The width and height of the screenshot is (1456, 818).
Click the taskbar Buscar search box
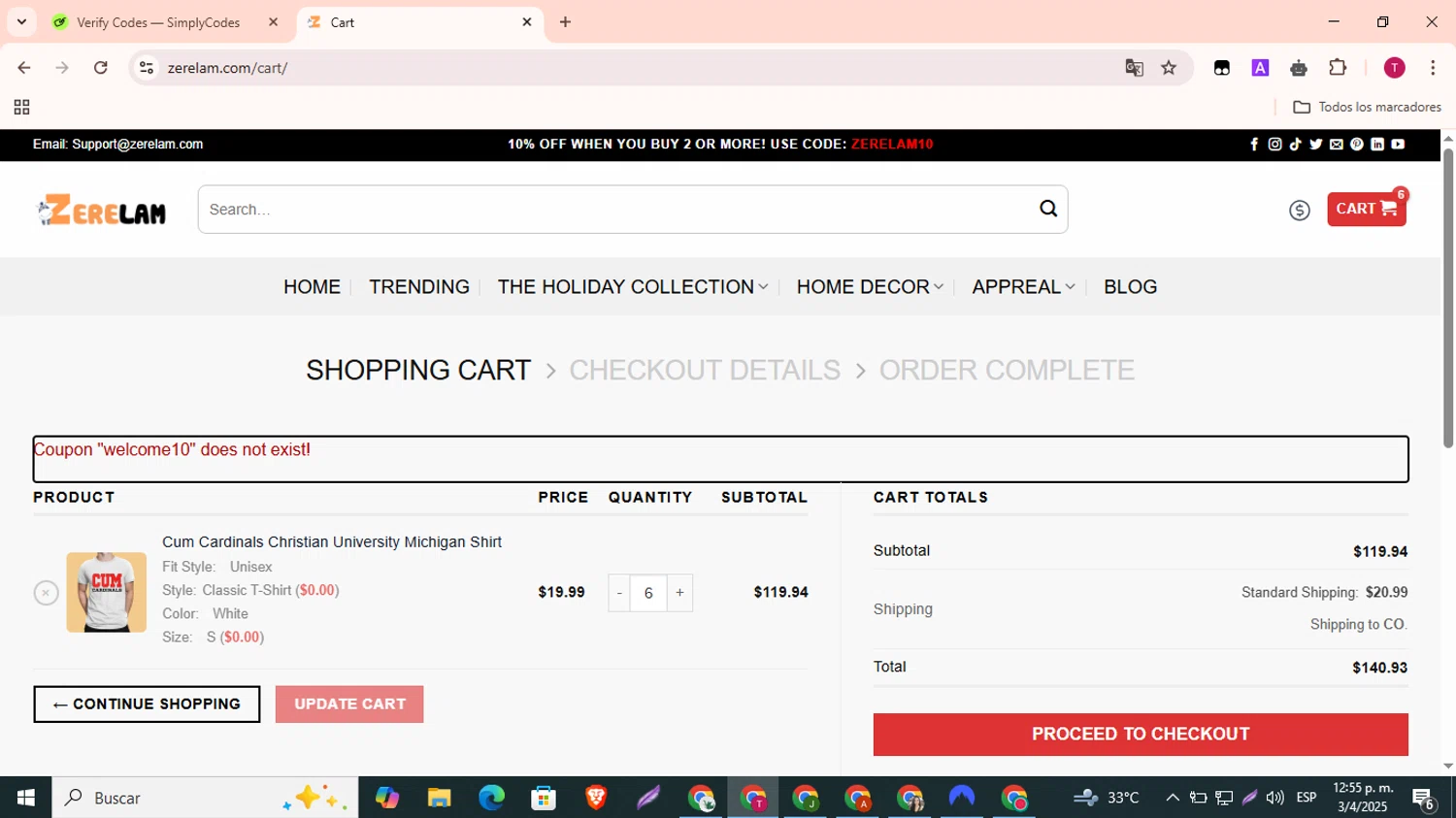(x=205, y=798)
